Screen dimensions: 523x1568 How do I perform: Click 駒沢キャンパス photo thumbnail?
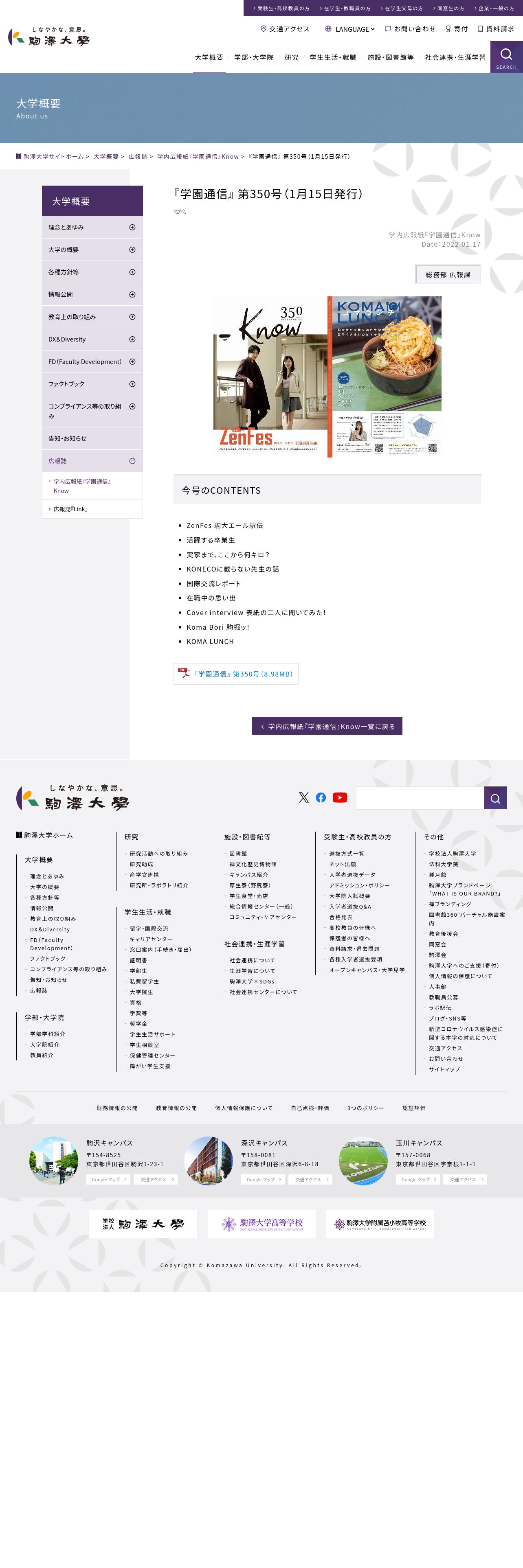click(x=54, y=1161)
